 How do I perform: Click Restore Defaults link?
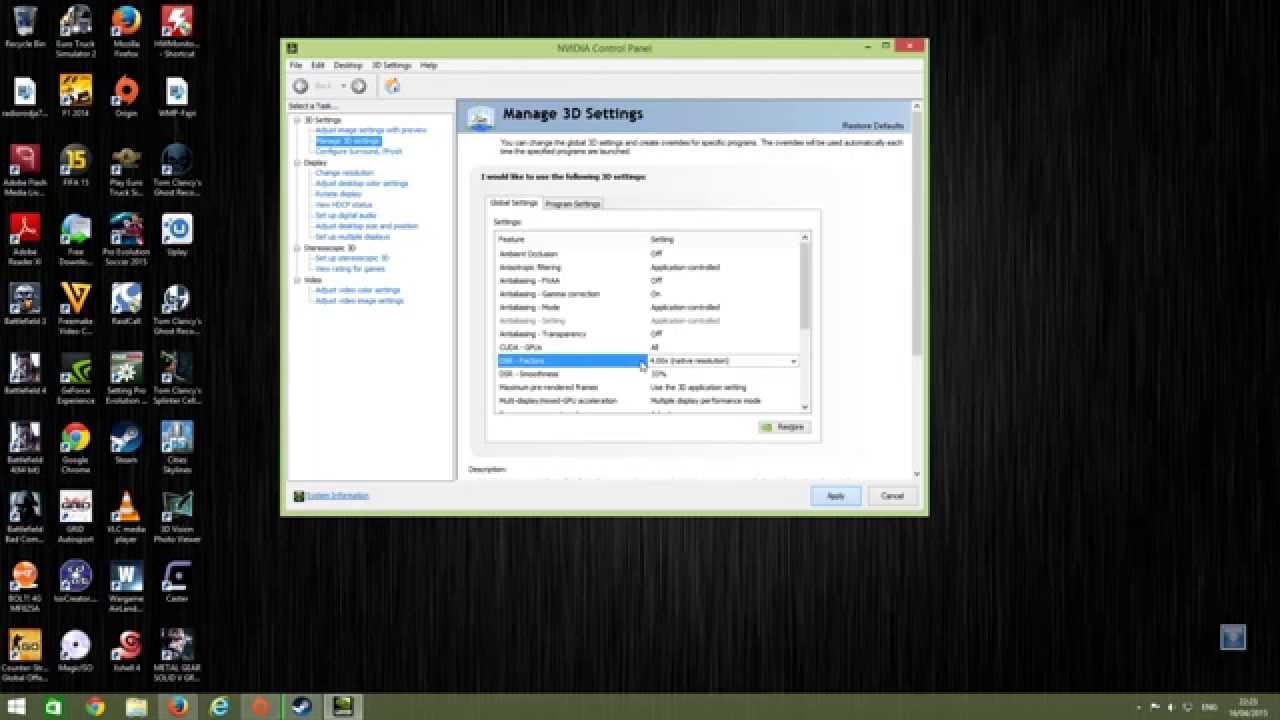[873, 126]
